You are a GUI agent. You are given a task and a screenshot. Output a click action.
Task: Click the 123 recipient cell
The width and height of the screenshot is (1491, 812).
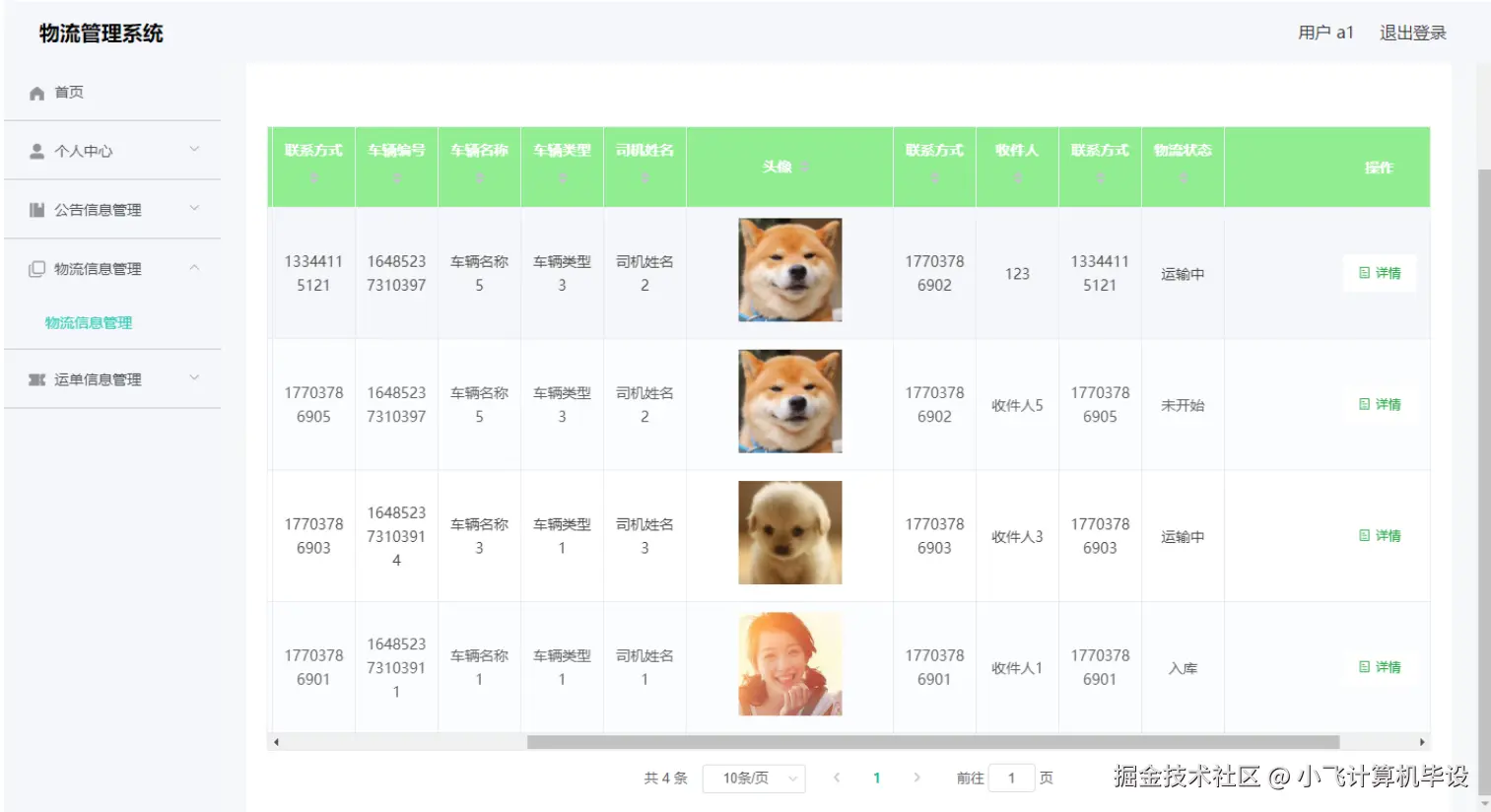pos(1017,274)
